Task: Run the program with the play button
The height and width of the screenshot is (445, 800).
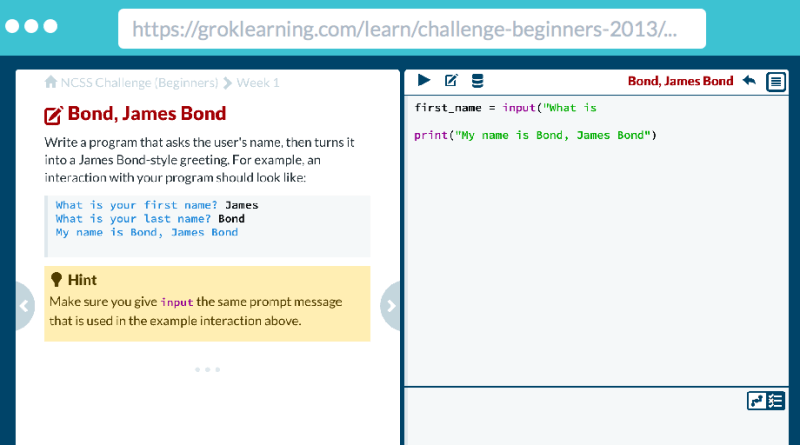Action: pos(423,81)
